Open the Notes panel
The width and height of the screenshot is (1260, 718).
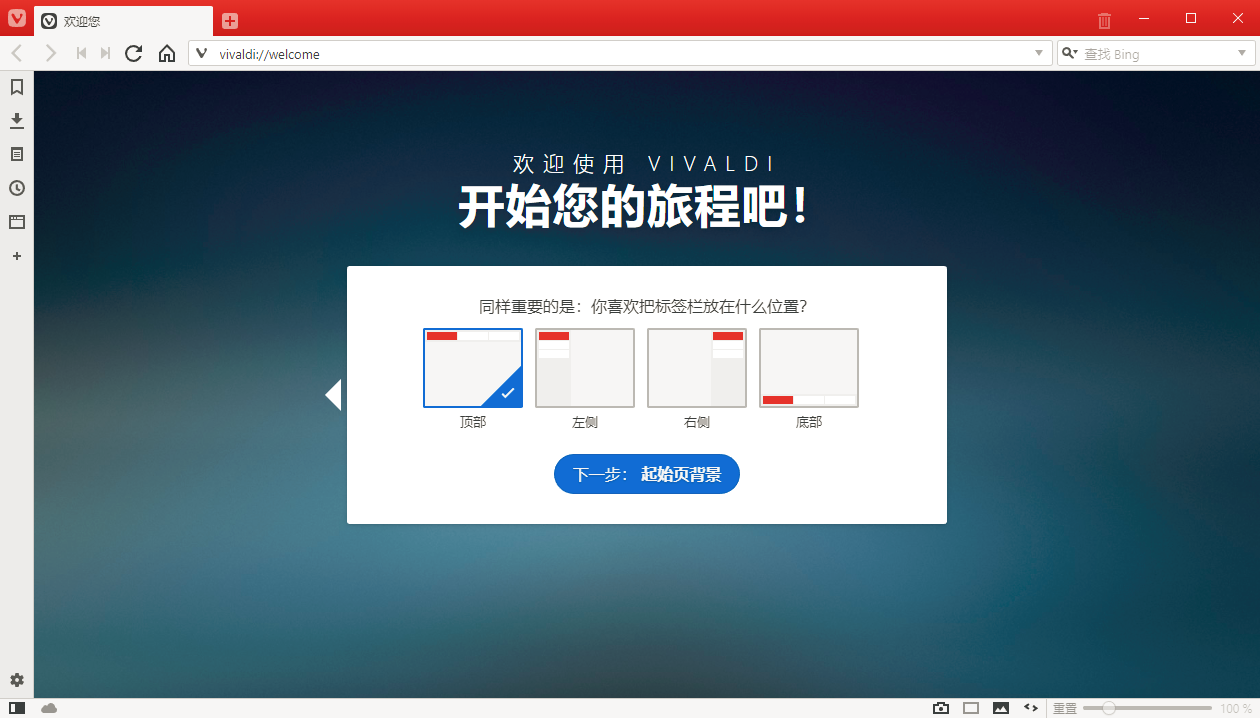(17, 155)
